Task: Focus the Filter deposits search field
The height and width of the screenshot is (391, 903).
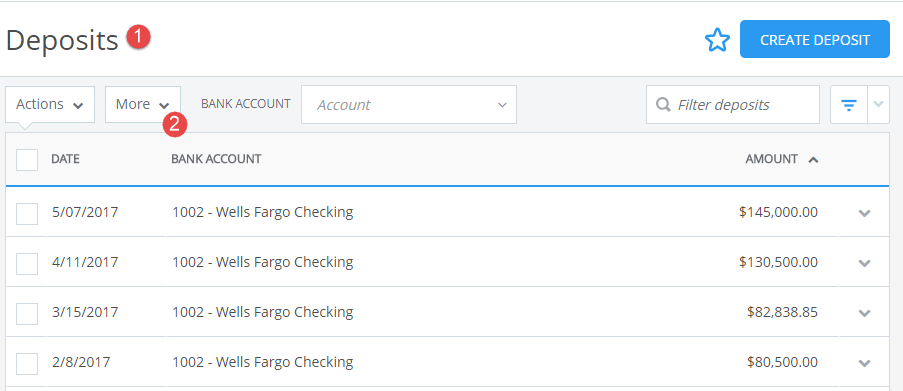Action: pos(733,105)
